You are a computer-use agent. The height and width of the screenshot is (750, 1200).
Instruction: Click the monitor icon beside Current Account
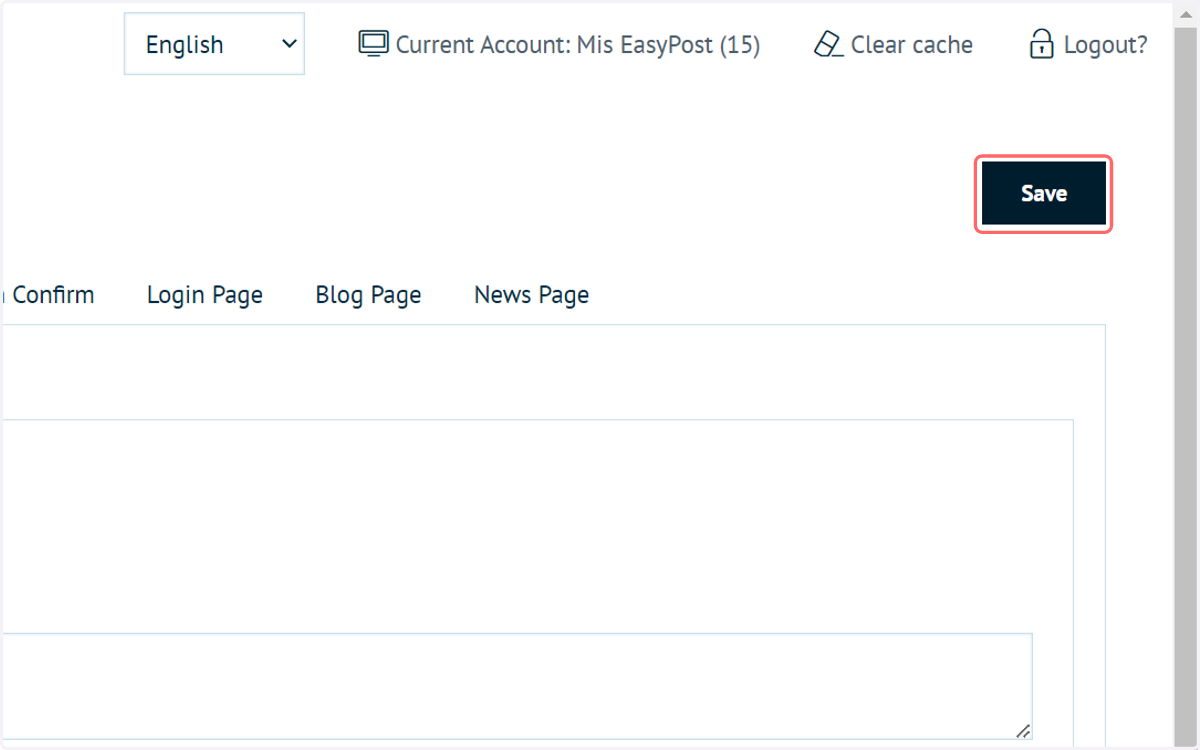pyautogui.click(x=373, y=44)
